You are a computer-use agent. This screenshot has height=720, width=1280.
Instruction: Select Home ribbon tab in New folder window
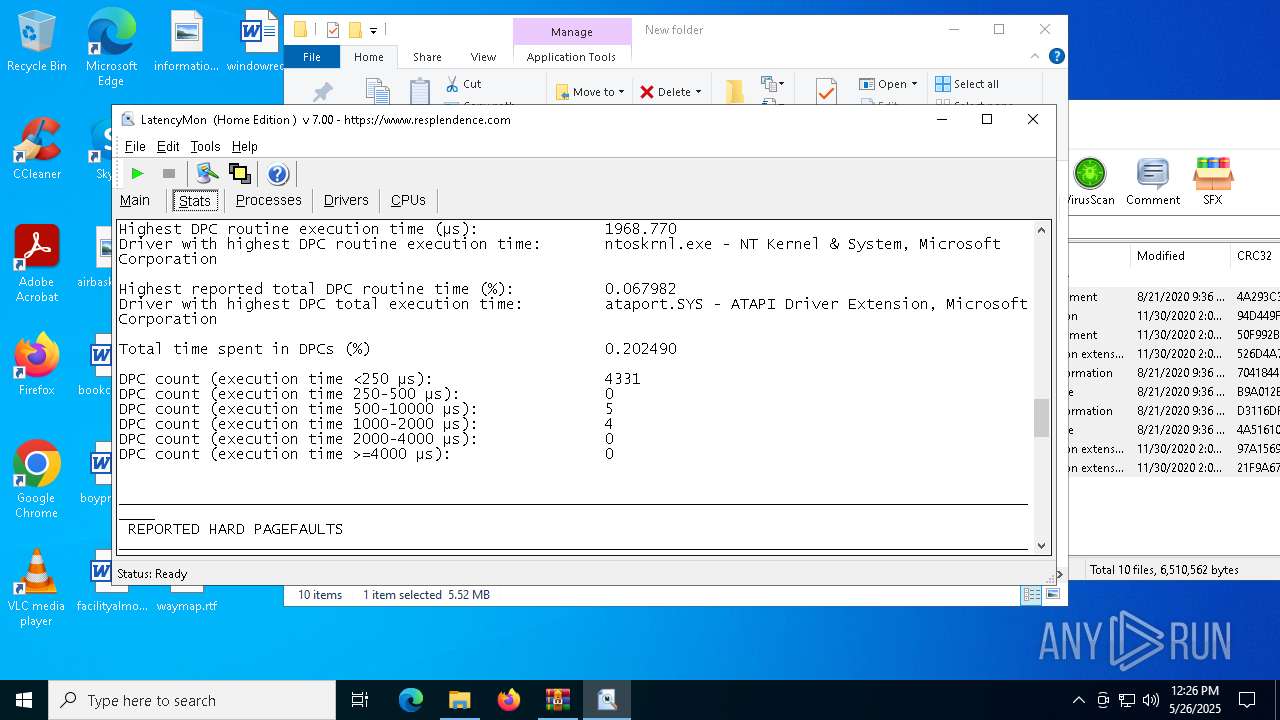tap(368, 57)
